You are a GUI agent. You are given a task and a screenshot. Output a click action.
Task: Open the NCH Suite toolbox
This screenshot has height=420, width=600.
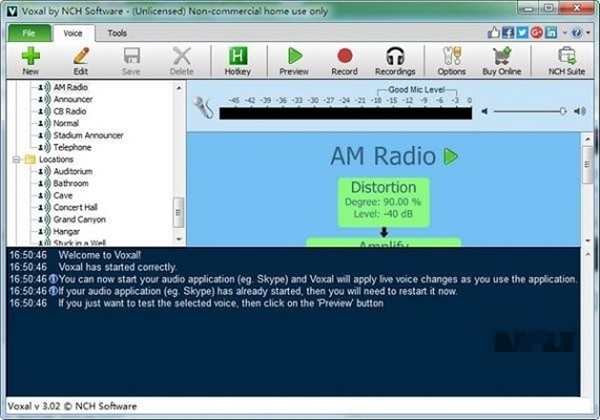pos(567,60)
